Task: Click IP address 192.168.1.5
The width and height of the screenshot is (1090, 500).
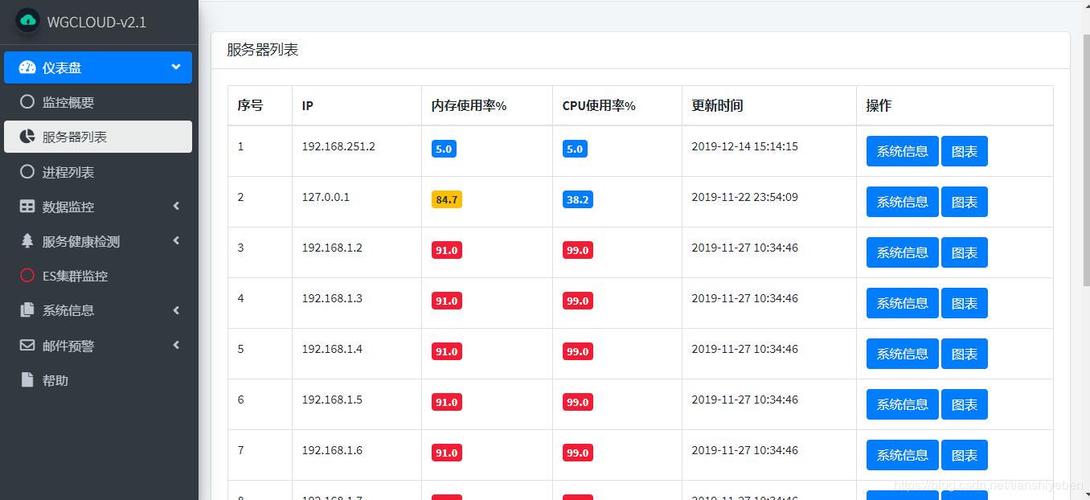Action: pos(332,400)
